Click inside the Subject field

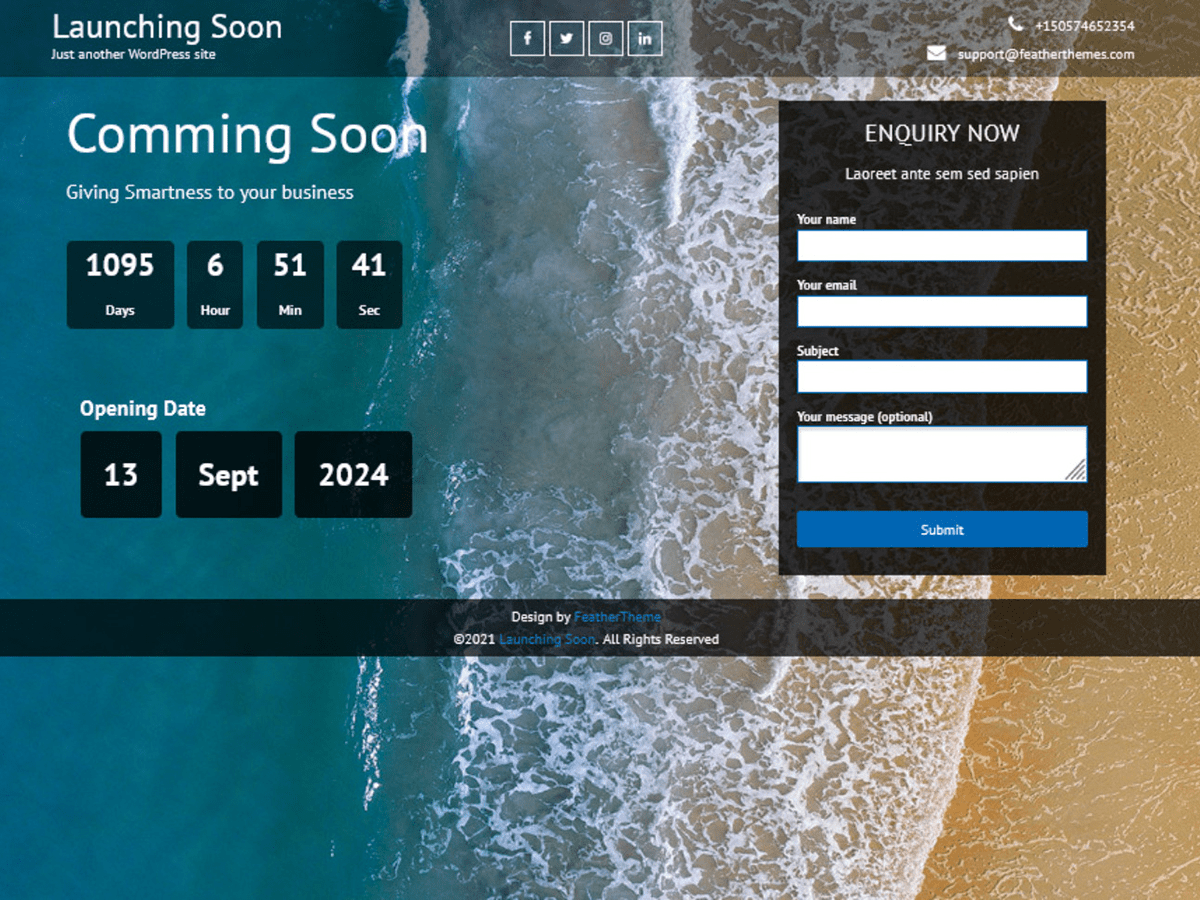[x=942, y=377]
